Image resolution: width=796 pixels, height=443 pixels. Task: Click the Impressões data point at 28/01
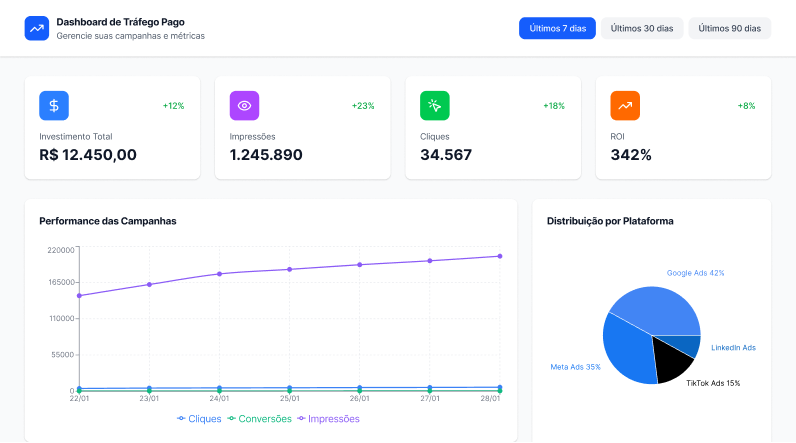click(x=500, y=256)
